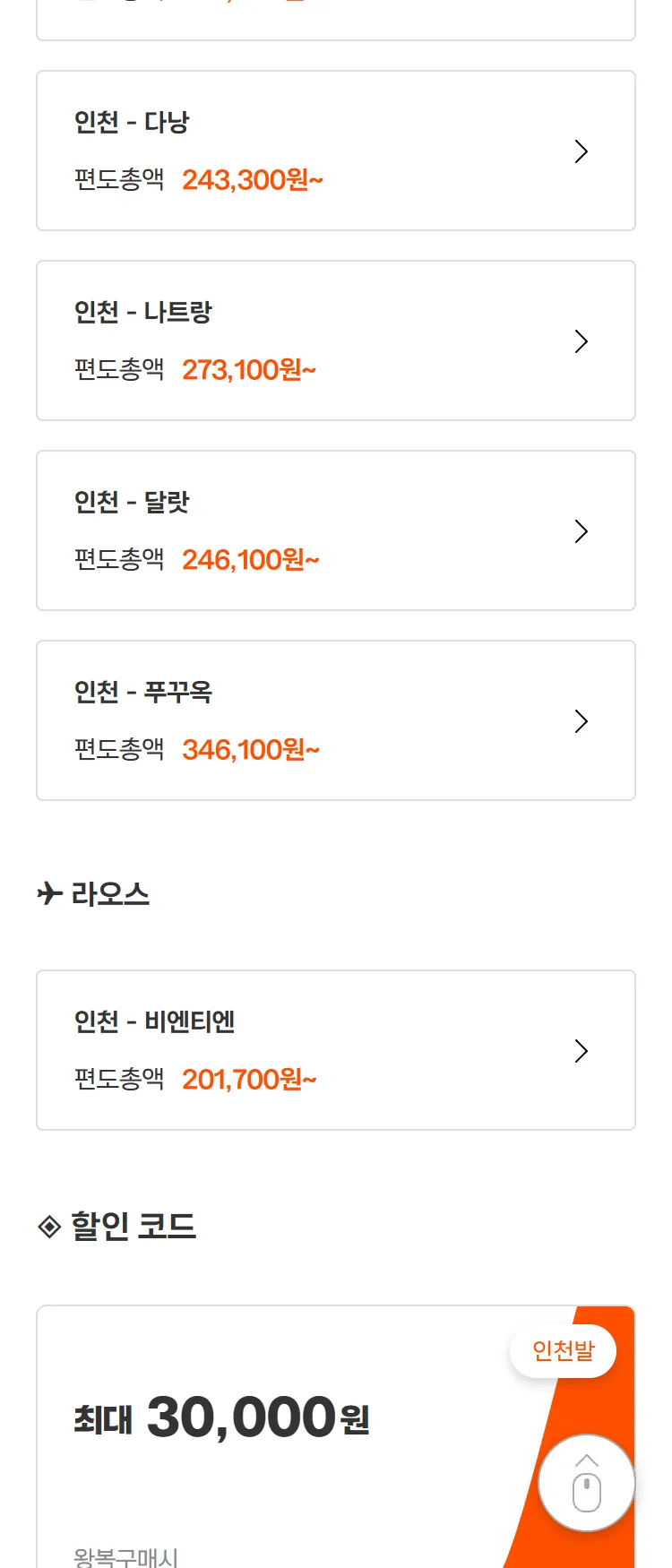Tap the right chevron for 인천 - 달랏
The width and height of the screenshot is (672, 1568).
coord(581,531)
